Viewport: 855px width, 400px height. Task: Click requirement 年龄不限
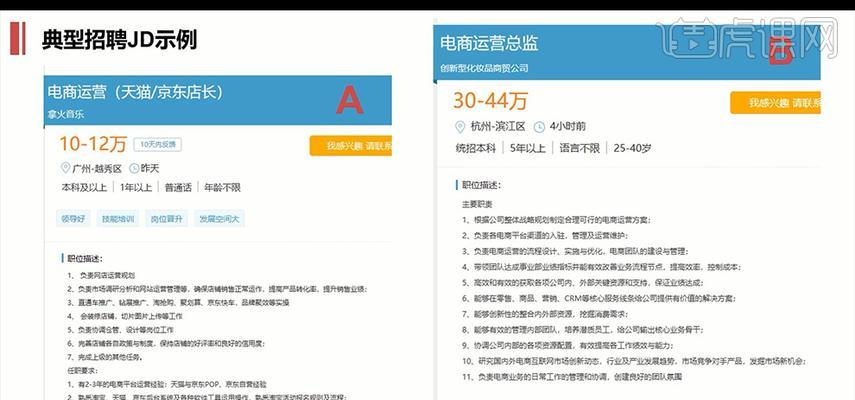pos(222,187)
